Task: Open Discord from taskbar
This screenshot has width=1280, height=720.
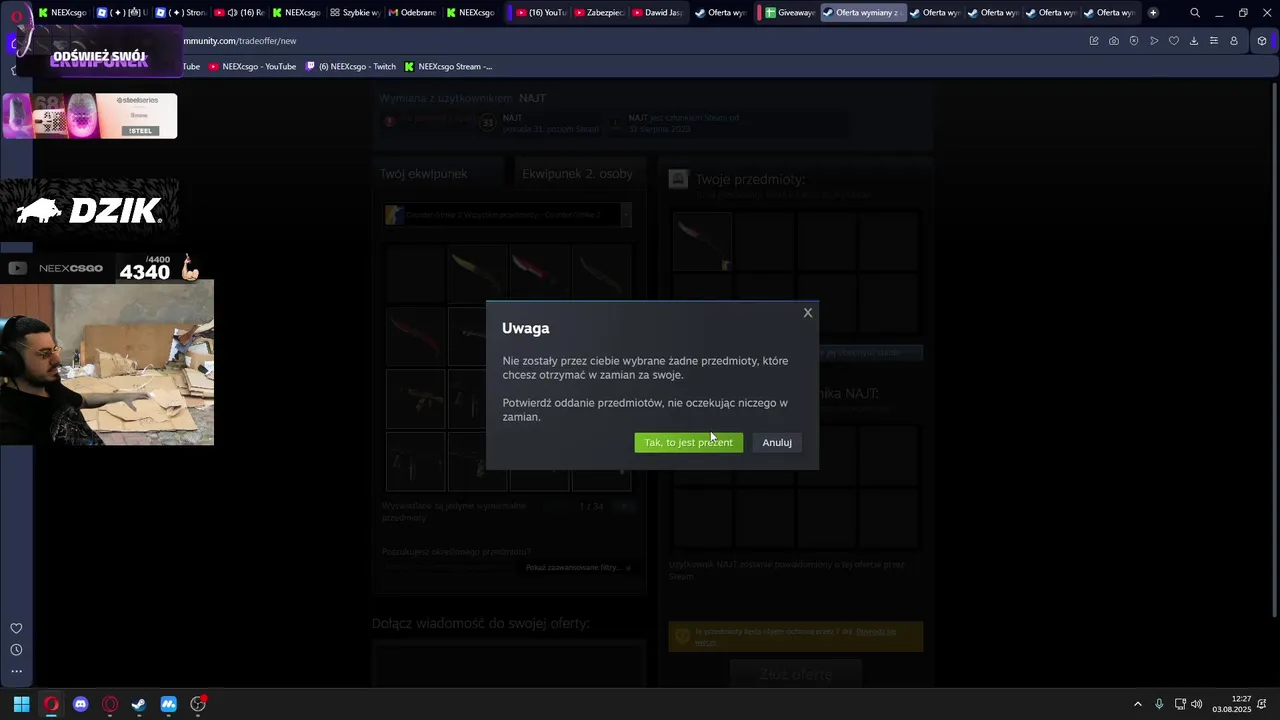Action: [81, 704]
